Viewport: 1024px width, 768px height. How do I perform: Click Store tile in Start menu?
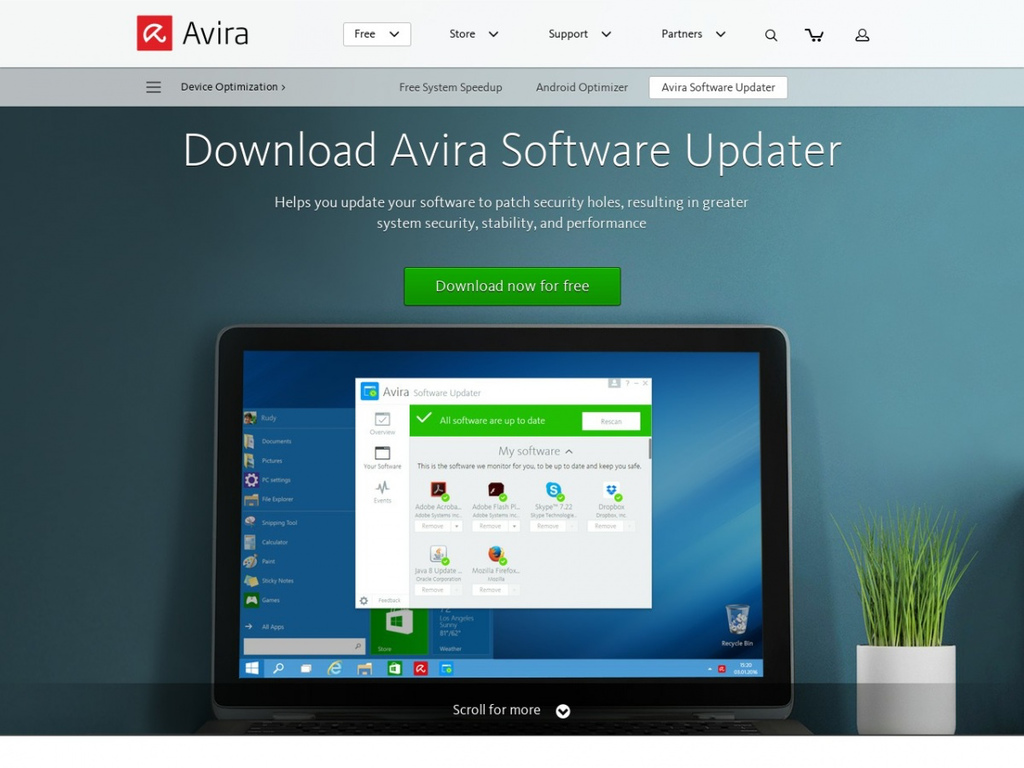click(x=399, y=631)
